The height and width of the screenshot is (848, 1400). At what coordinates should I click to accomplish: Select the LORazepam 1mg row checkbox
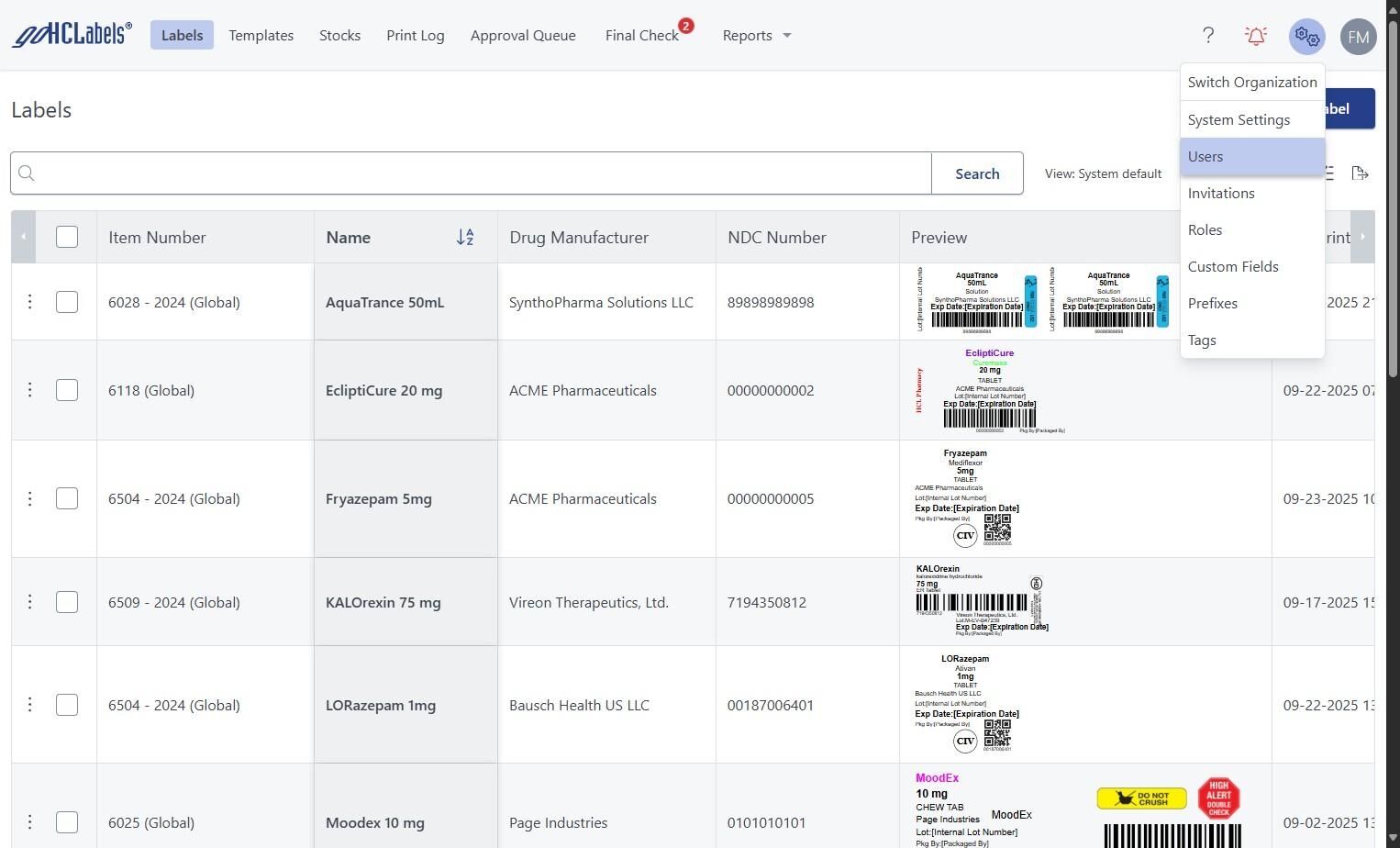coord(67,705)
